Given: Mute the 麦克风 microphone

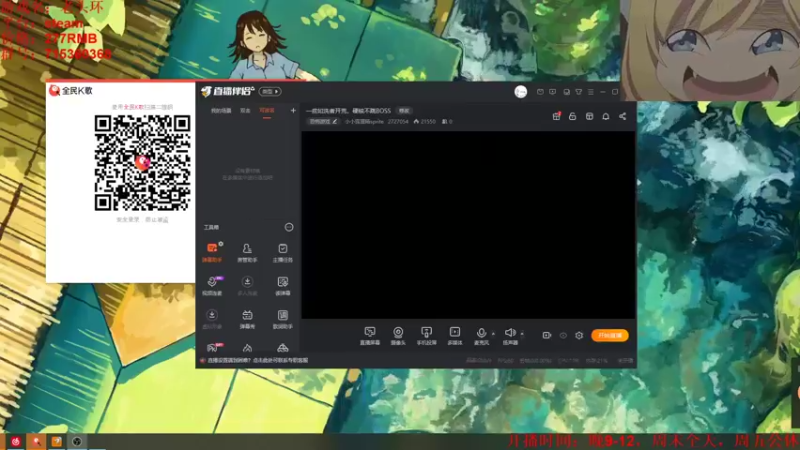Looking at the screenshot, I should [481, 336].
